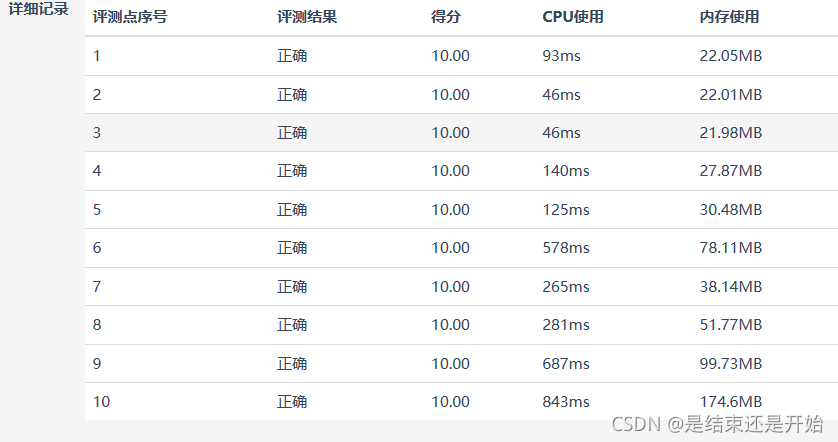Image resolution: width=838 pixels, height=442 pixels.
Task: Click the CPU使用 column header
Action: pos(573,17)
